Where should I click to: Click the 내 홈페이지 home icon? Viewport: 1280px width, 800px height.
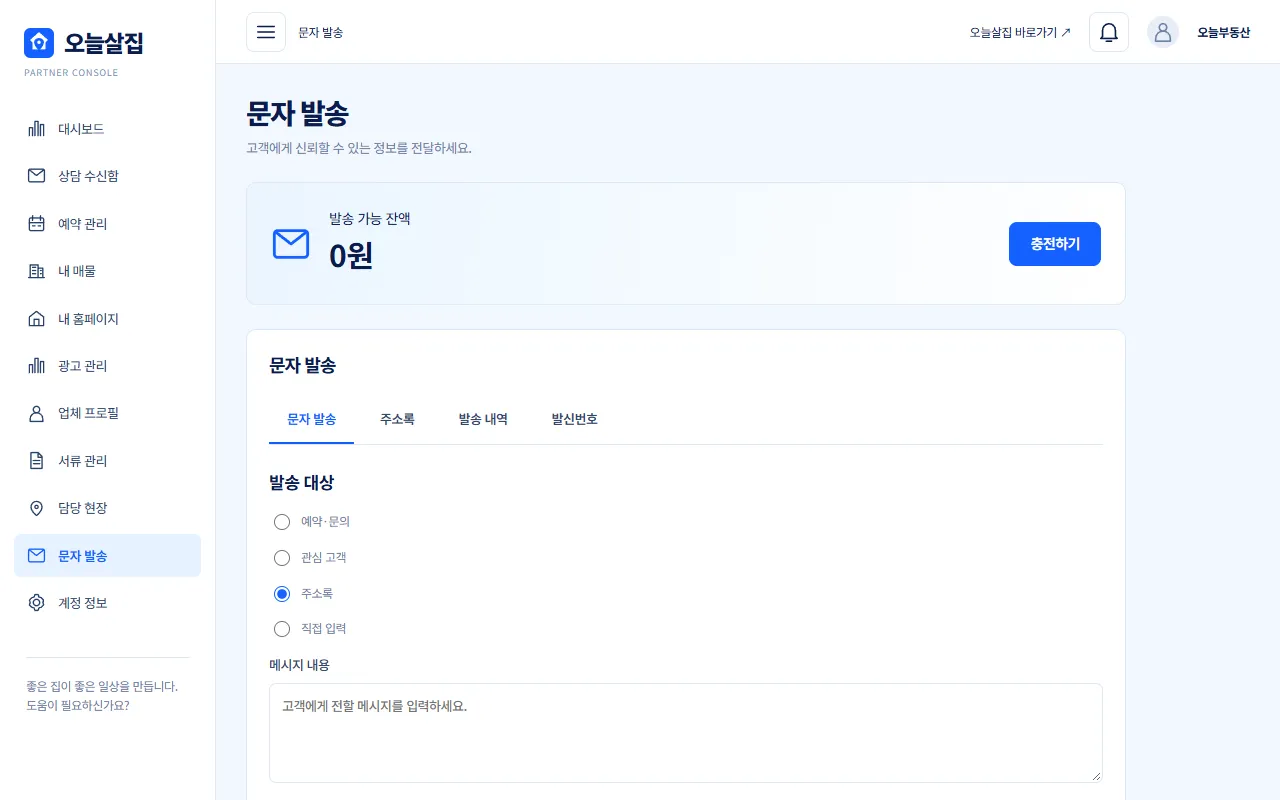[37, 319]
